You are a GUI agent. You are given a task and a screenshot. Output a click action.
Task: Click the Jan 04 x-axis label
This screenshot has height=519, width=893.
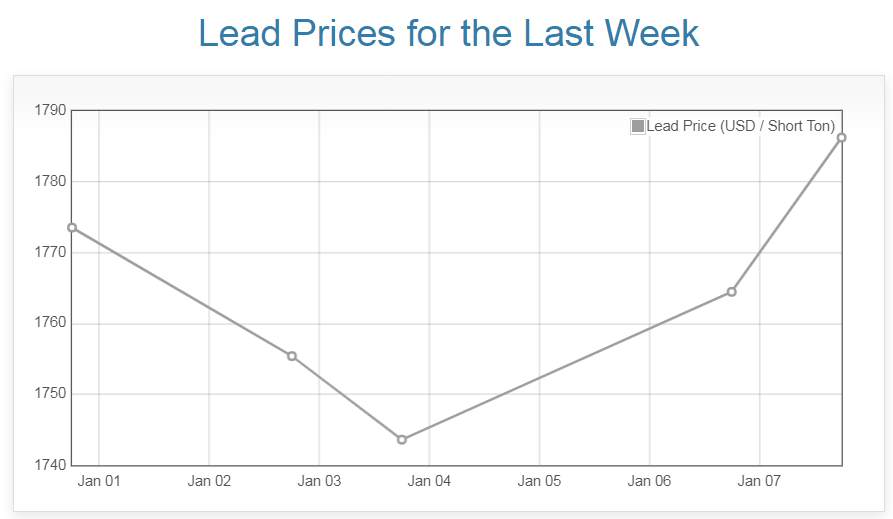click(429, 481)
